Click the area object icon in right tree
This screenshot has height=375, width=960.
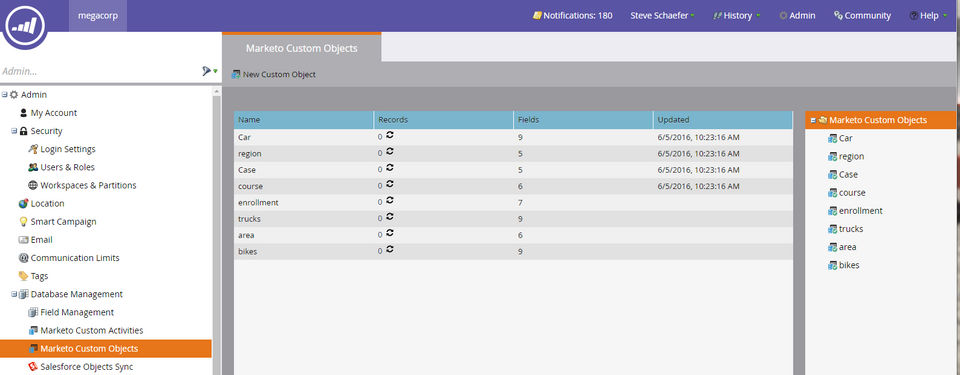(832, 248)
